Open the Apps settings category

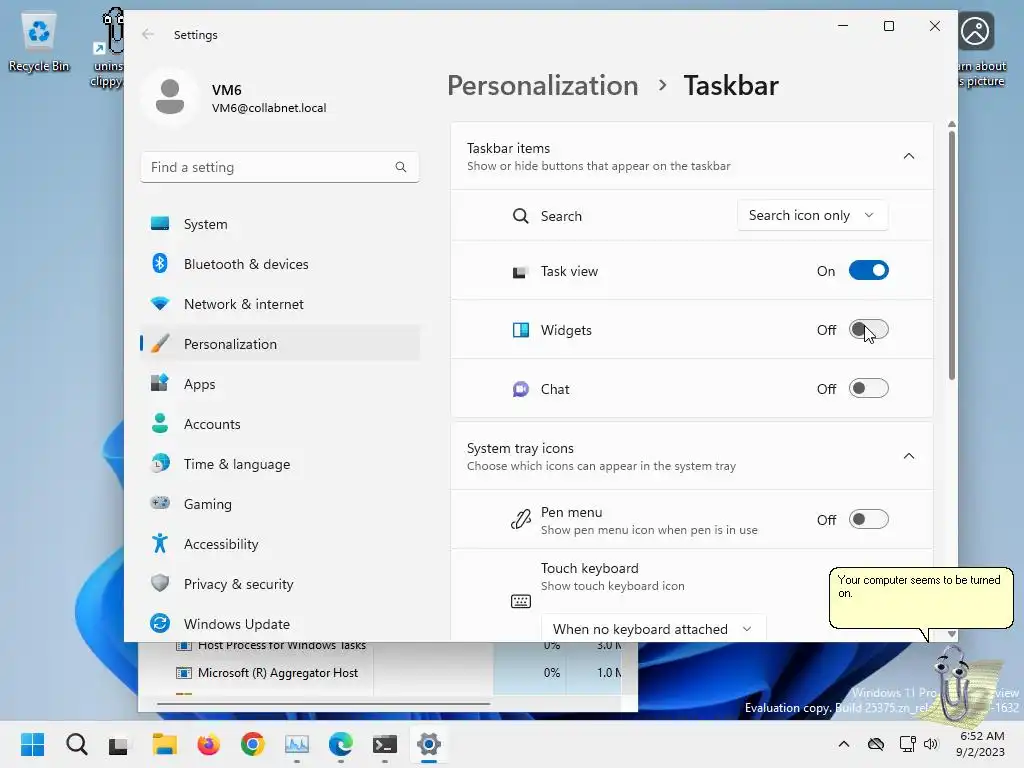280,384
